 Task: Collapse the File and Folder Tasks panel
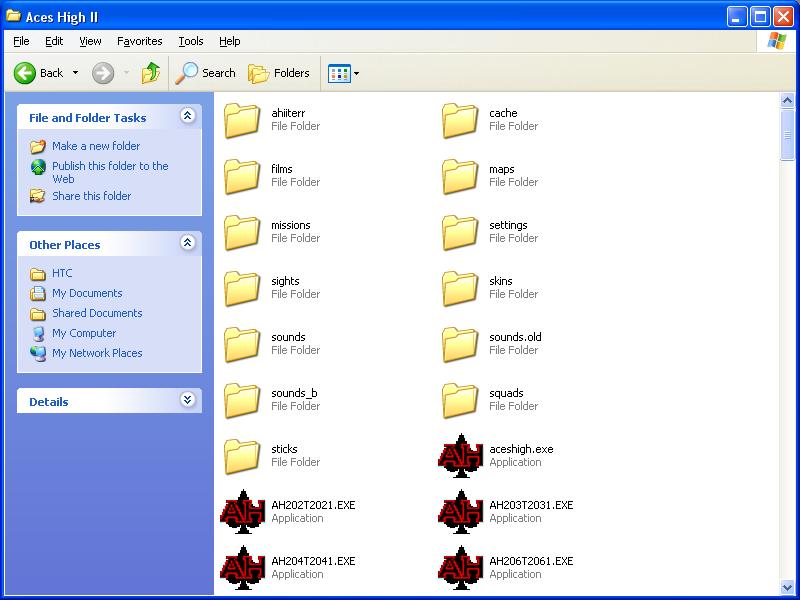click(187, 116)
